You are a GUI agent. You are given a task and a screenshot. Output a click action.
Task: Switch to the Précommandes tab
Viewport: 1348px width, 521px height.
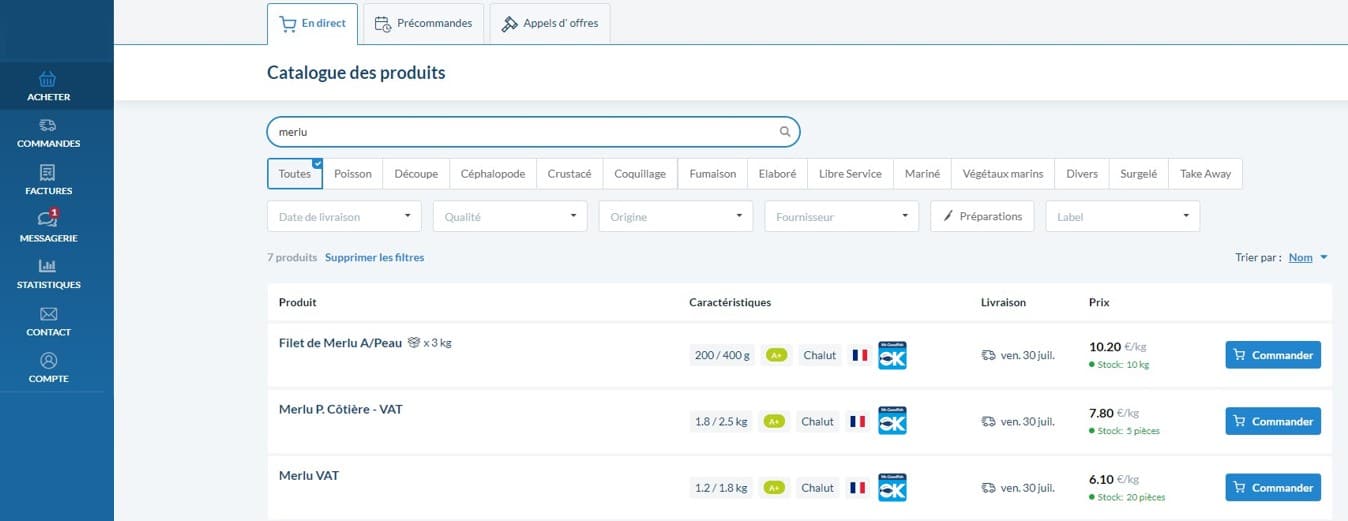pyautogui.click(x=425, y=24)
